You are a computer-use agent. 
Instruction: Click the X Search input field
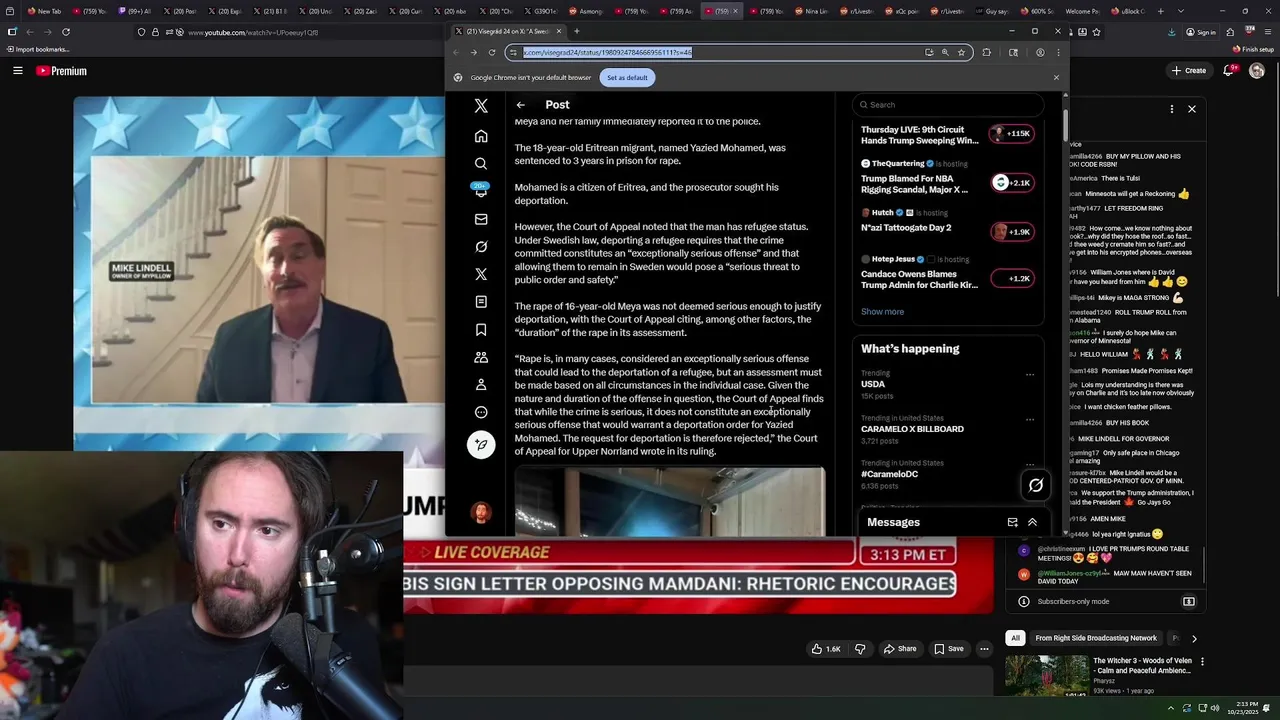pyautogui.click(x=948, y=105)
